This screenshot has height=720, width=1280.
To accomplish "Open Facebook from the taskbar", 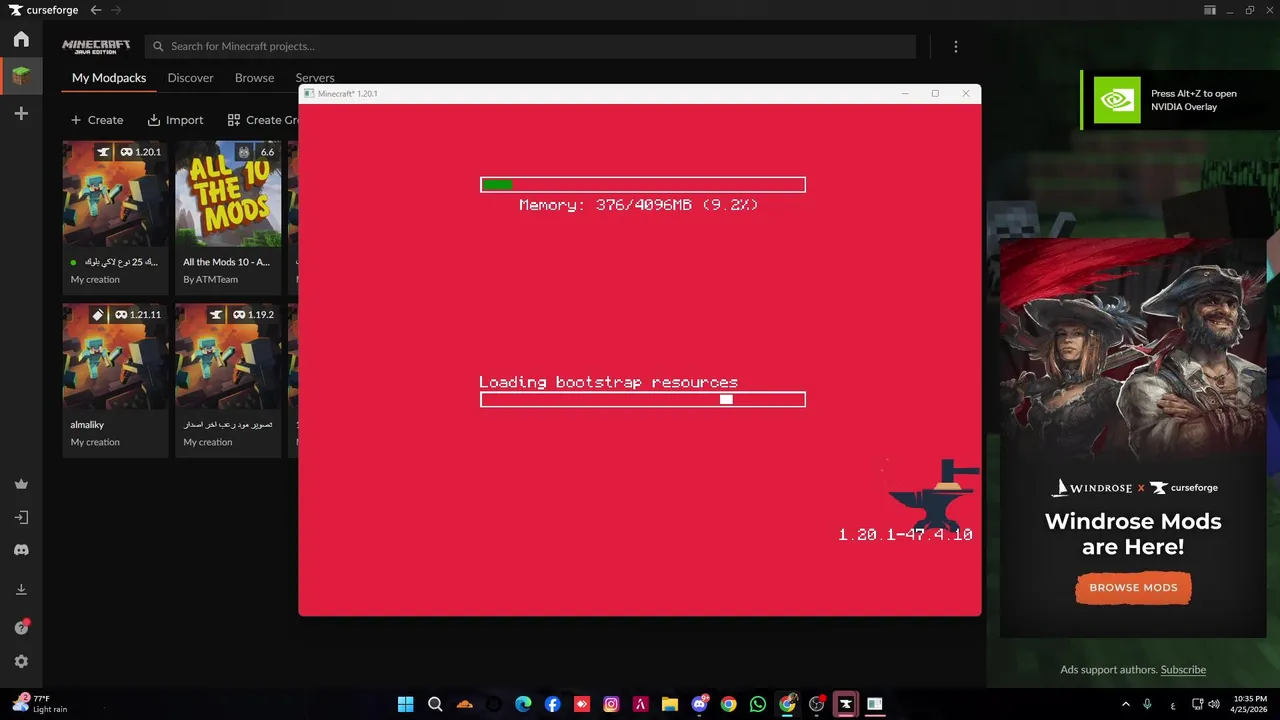I will pos(552,704).
